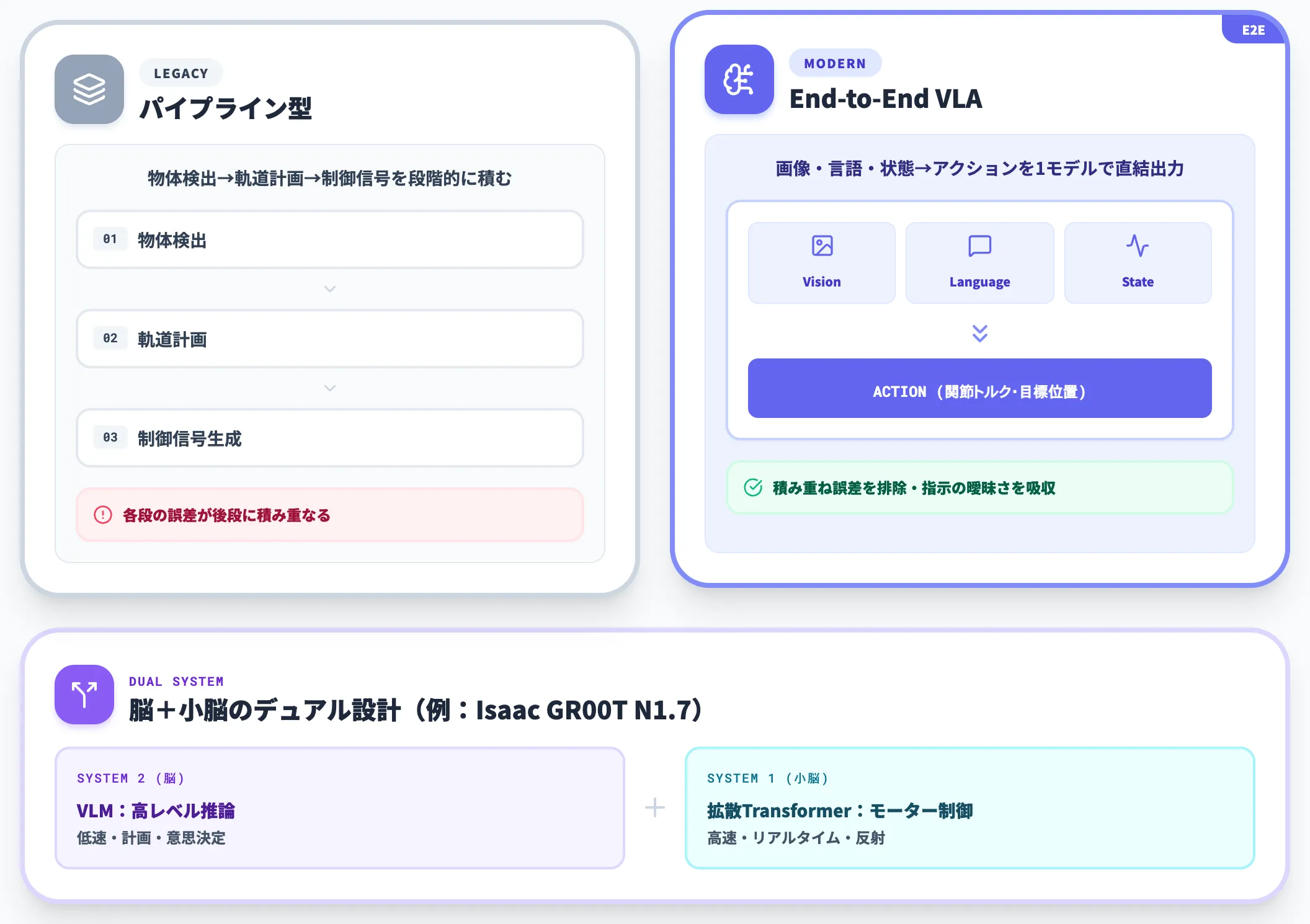The height and width of the screenshot is (924, 1310).
Task: Click the text 高速・リアルタイム・反射
Action: pos(796,838)
